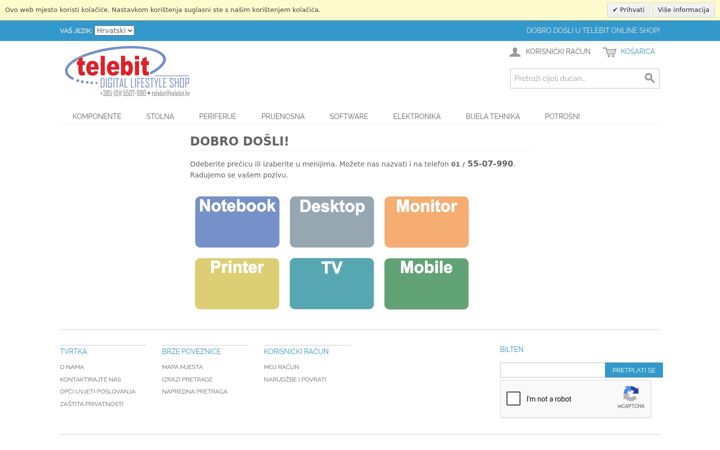Open the TV category tile

click(x=332, y=283)
